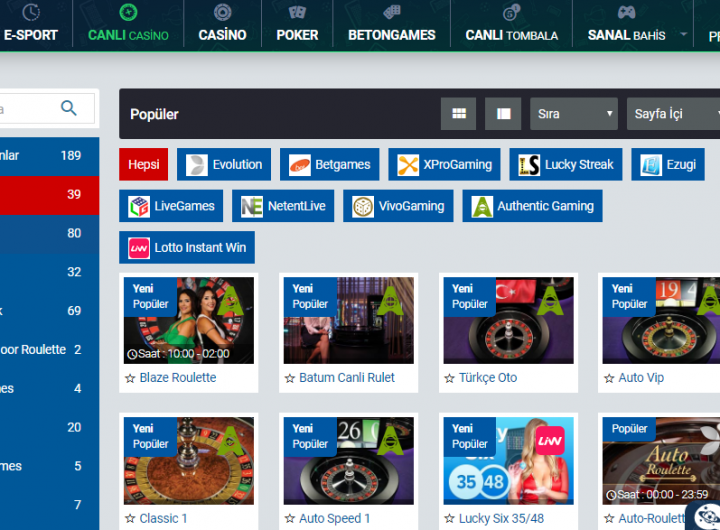Image resolution: width=720 pixels, height=530 pixels.
Task: Select the Roulette sidebar category with 2
Action: click(50, 350)
